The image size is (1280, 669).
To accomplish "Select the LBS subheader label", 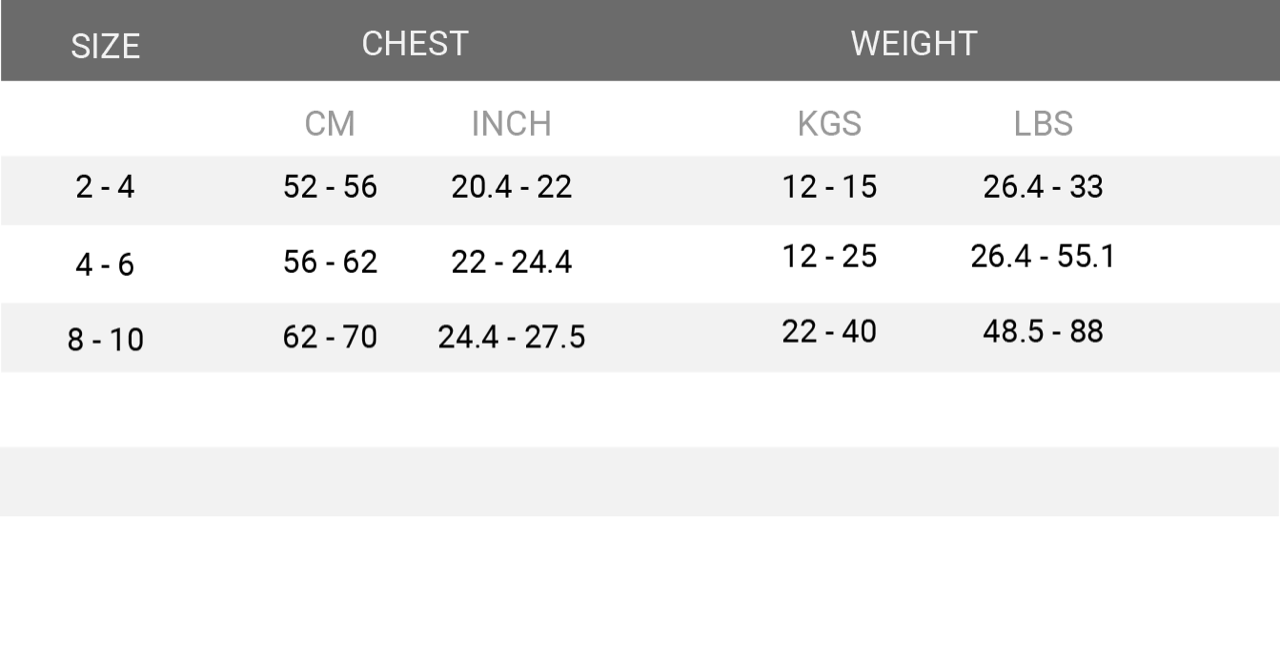I will click(1043, 124).
